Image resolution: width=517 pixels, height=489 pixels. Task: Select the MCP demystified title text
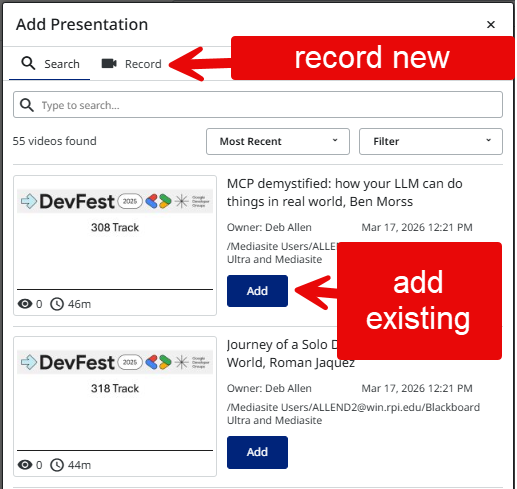tap(345, 193)
